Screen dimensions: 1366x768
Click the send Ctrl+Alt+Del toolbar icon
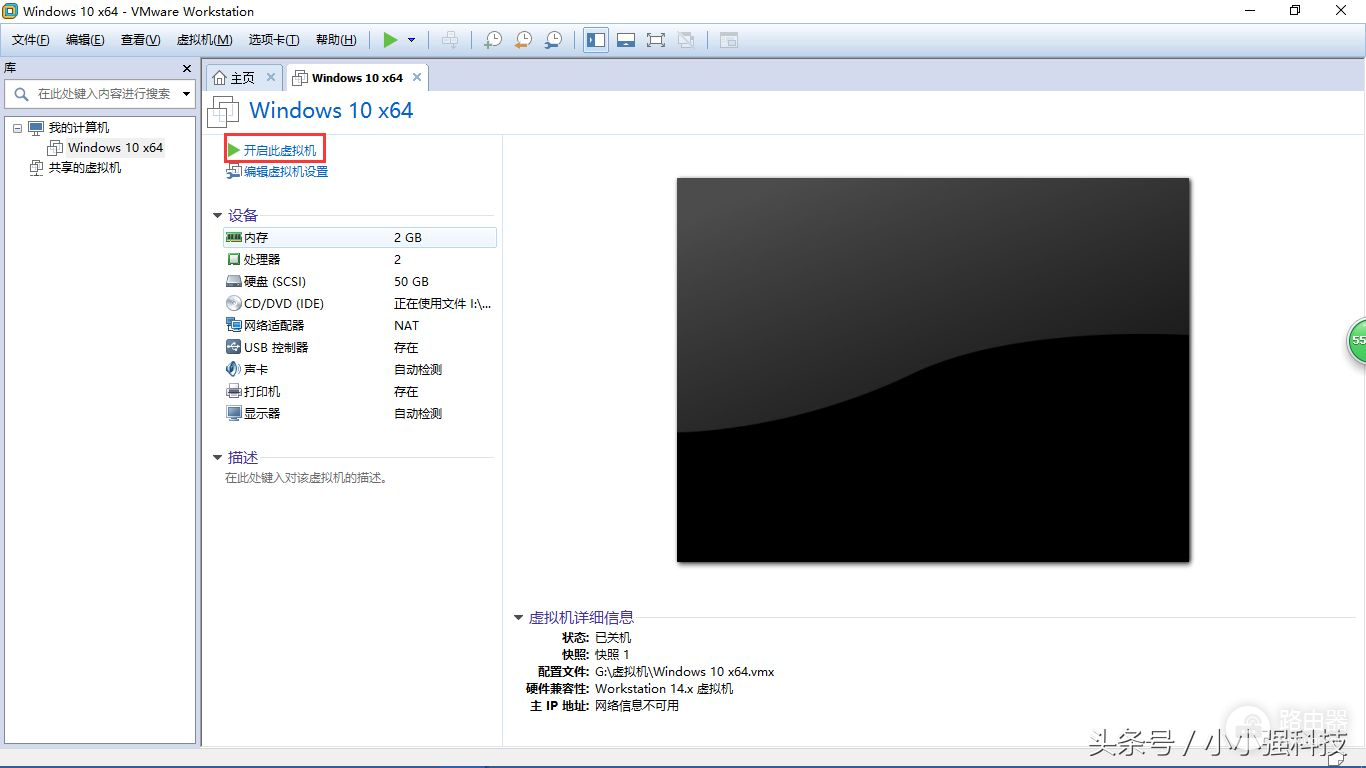point(451,40)
